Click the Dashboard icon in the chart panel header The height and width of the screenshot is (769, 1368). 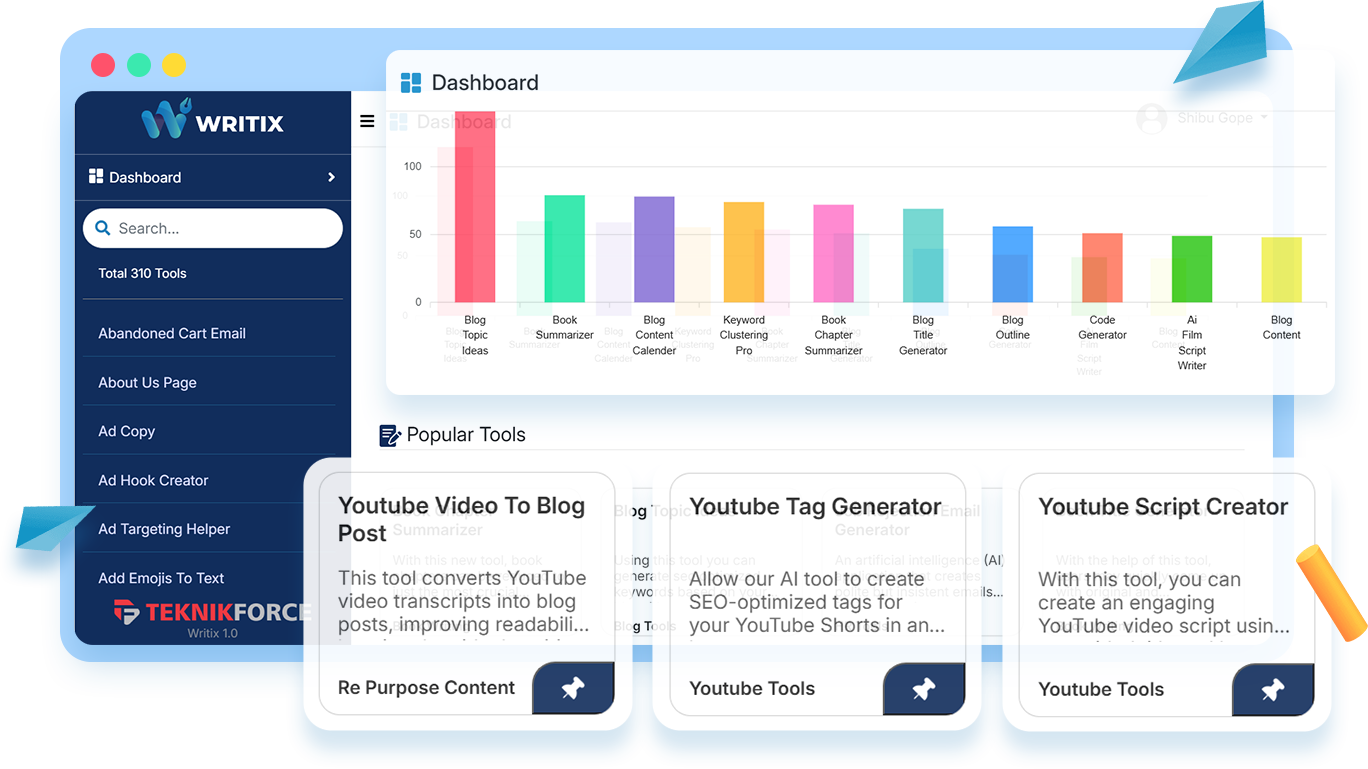tap(411, 83)
